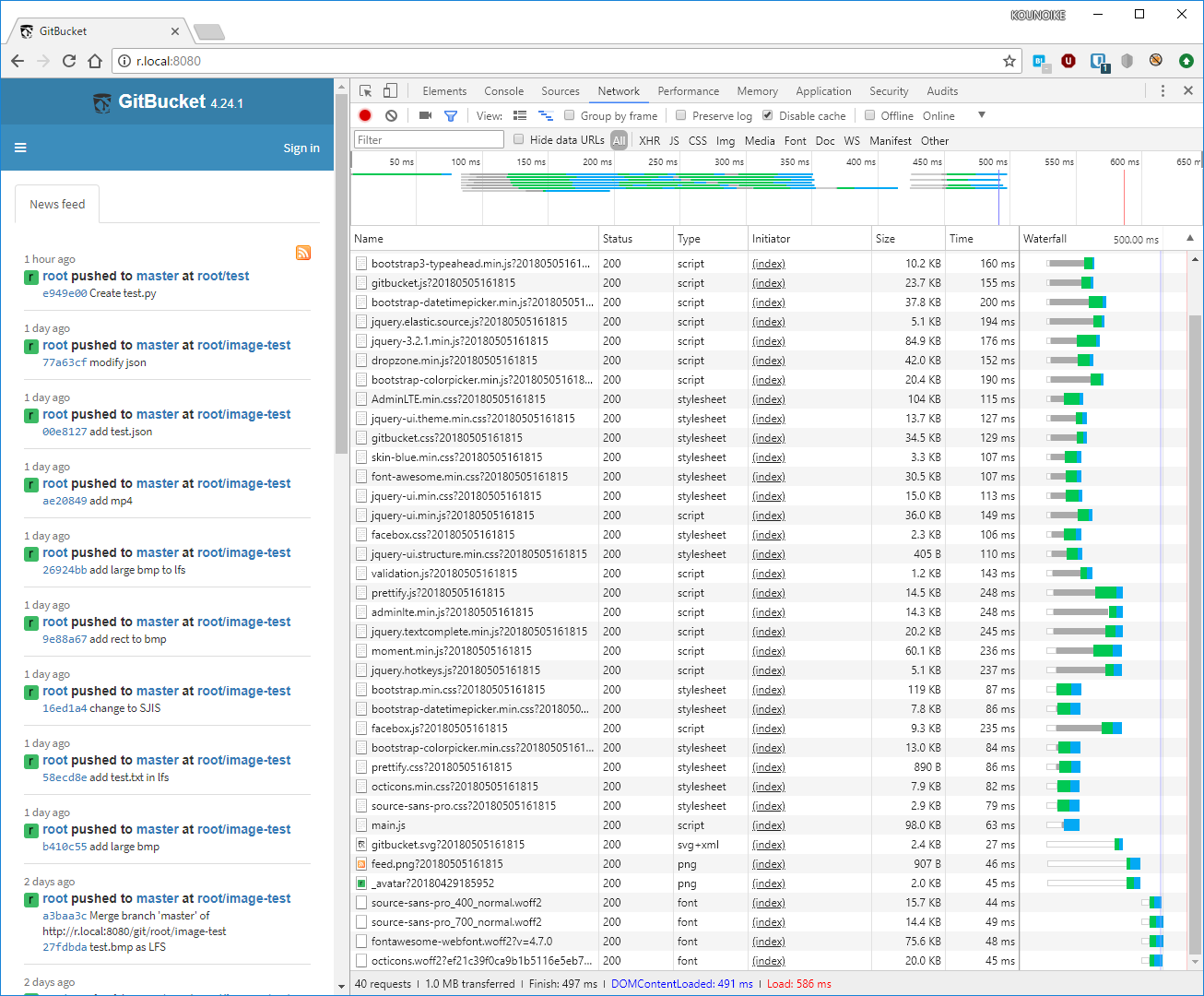This screenshot has width=1204, height=996.
Task: Click the browser reload icon
Action: coord(69,61)
